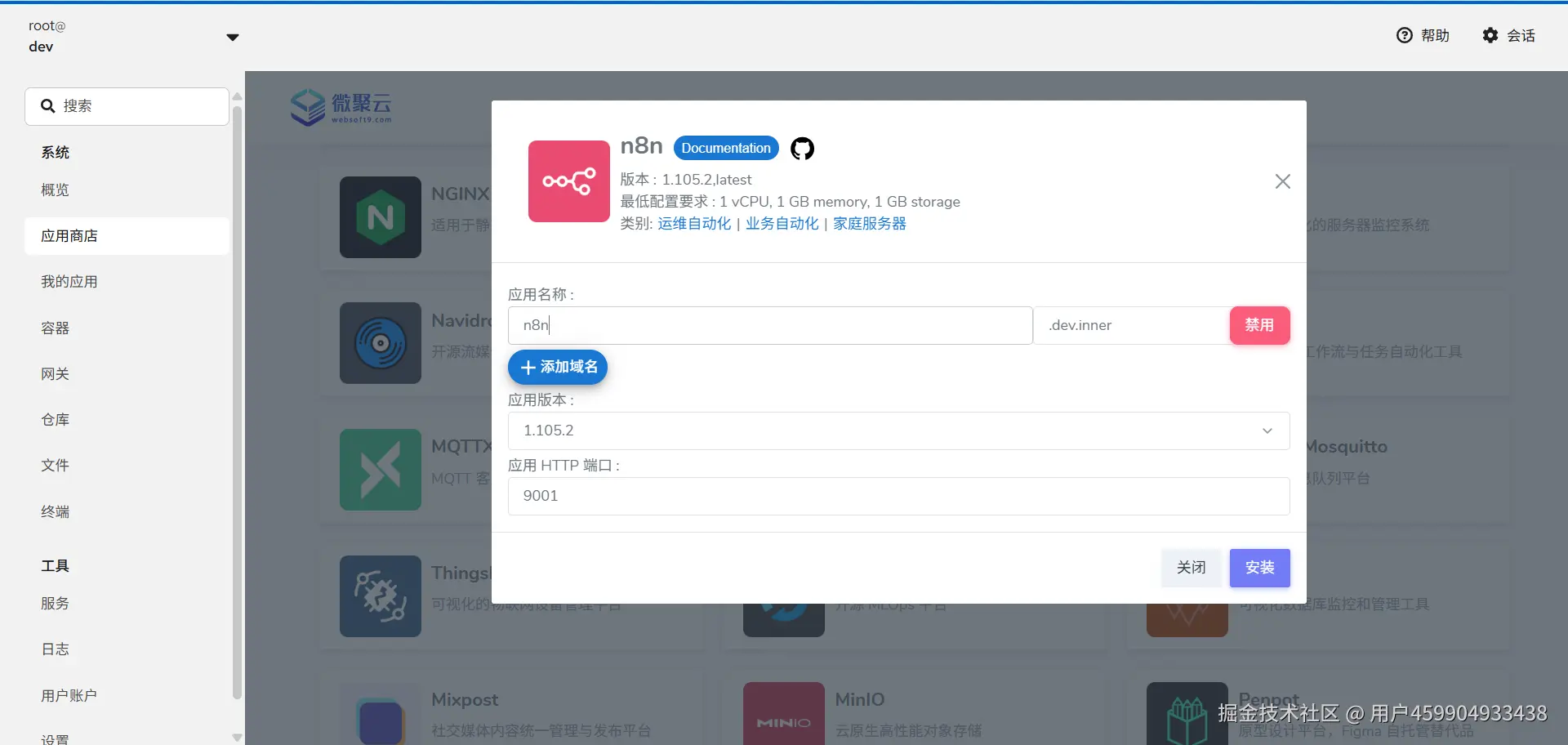Click the NGINX app icon
Screen dimensions: 1568x745
(381, 217)
